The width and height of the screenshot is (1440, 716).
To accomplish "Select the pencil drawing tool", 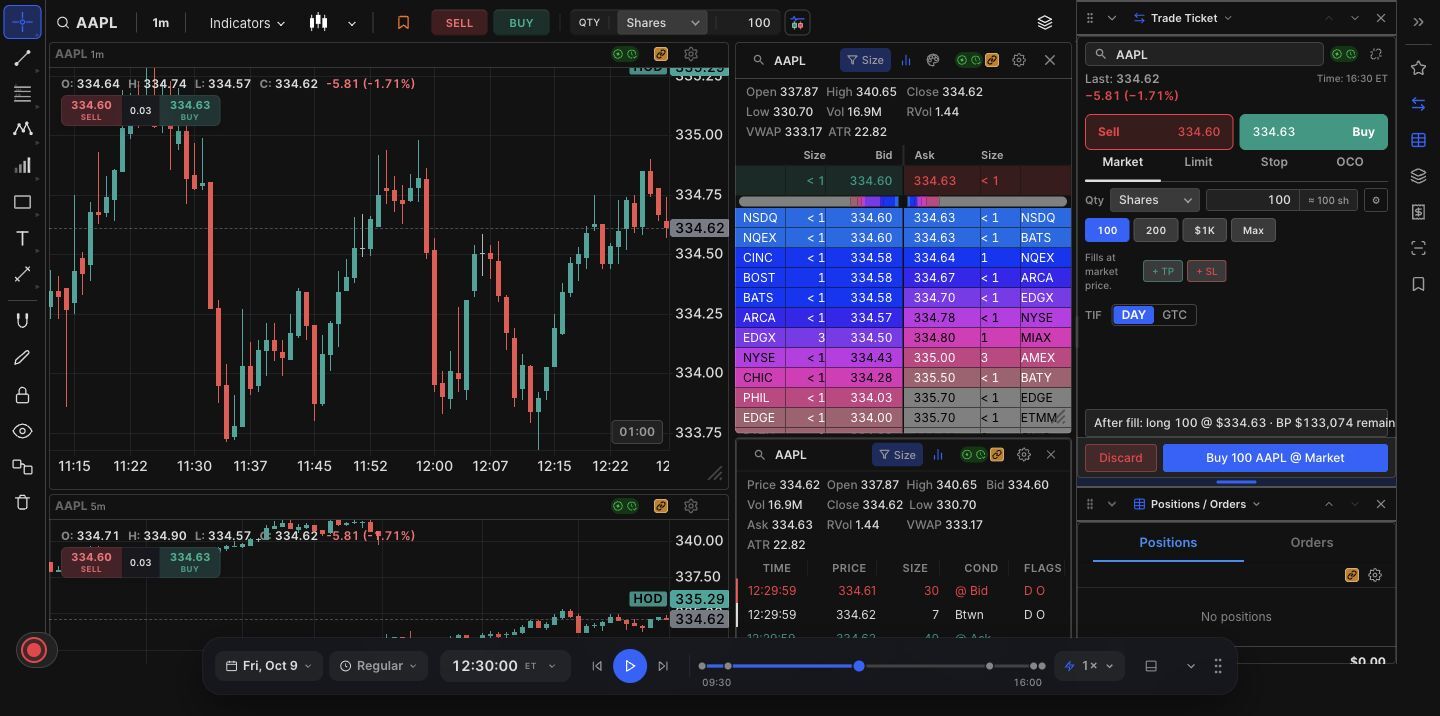I will [22, 358].
